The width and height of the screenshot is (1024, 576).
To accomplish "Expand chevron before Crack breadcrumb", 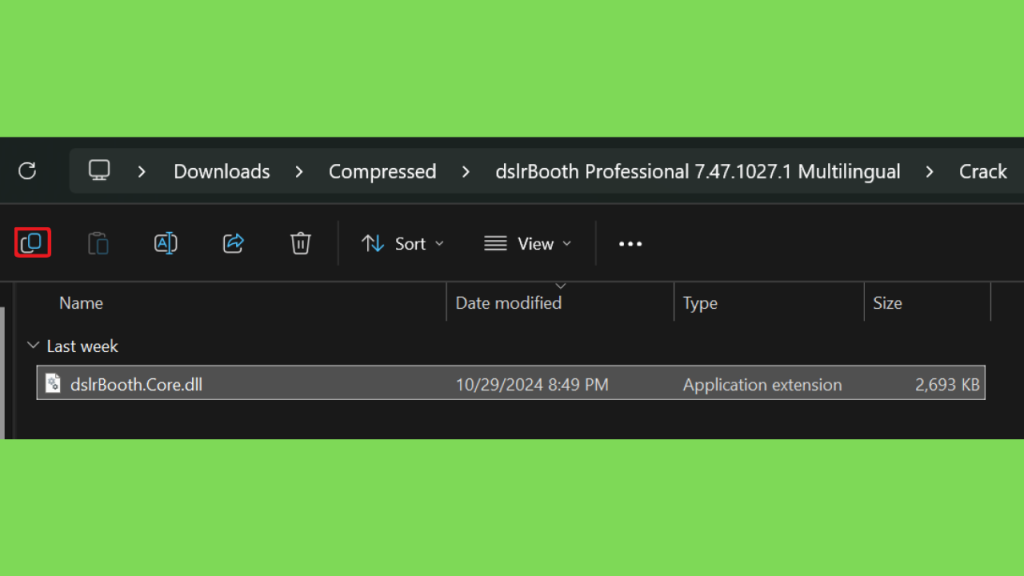I will pyautogui.click(x=929, y=172).
